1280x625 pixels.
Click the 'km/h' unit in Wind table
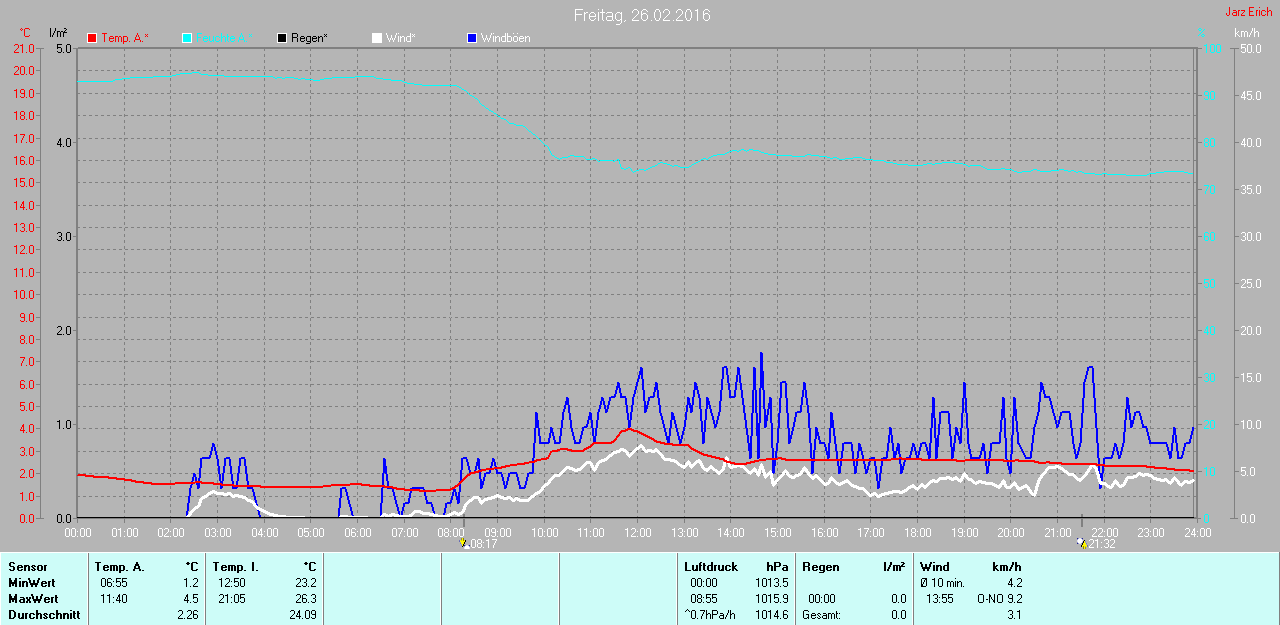click(x=1006, y=567)
